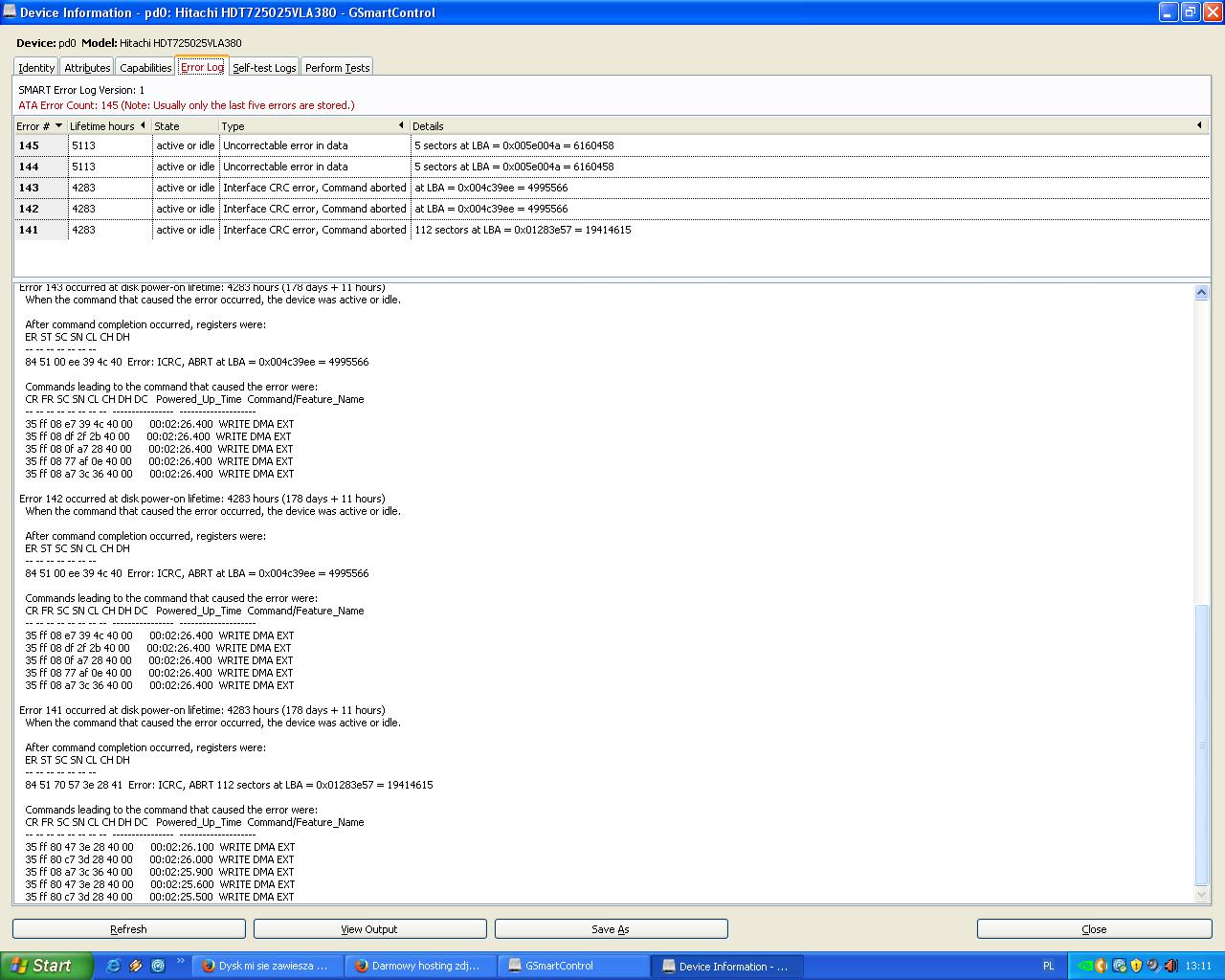This screenshot has width=1225, height=980.
Task: Click the Close button at bottom right
Action: (1094, 929)
